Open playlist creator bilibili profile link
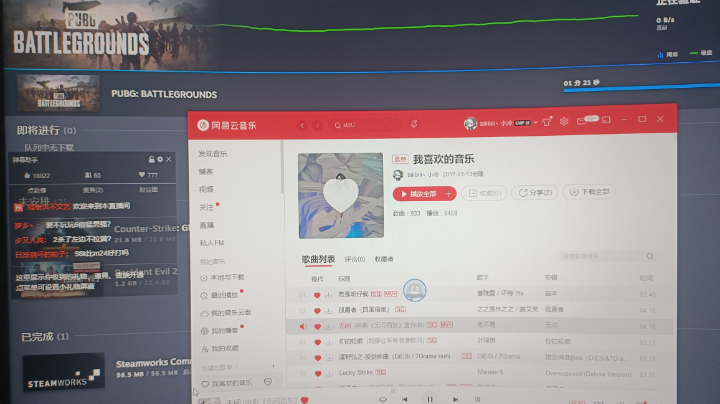The height and width of the screenshot is (404, 720). pos(422,174)
